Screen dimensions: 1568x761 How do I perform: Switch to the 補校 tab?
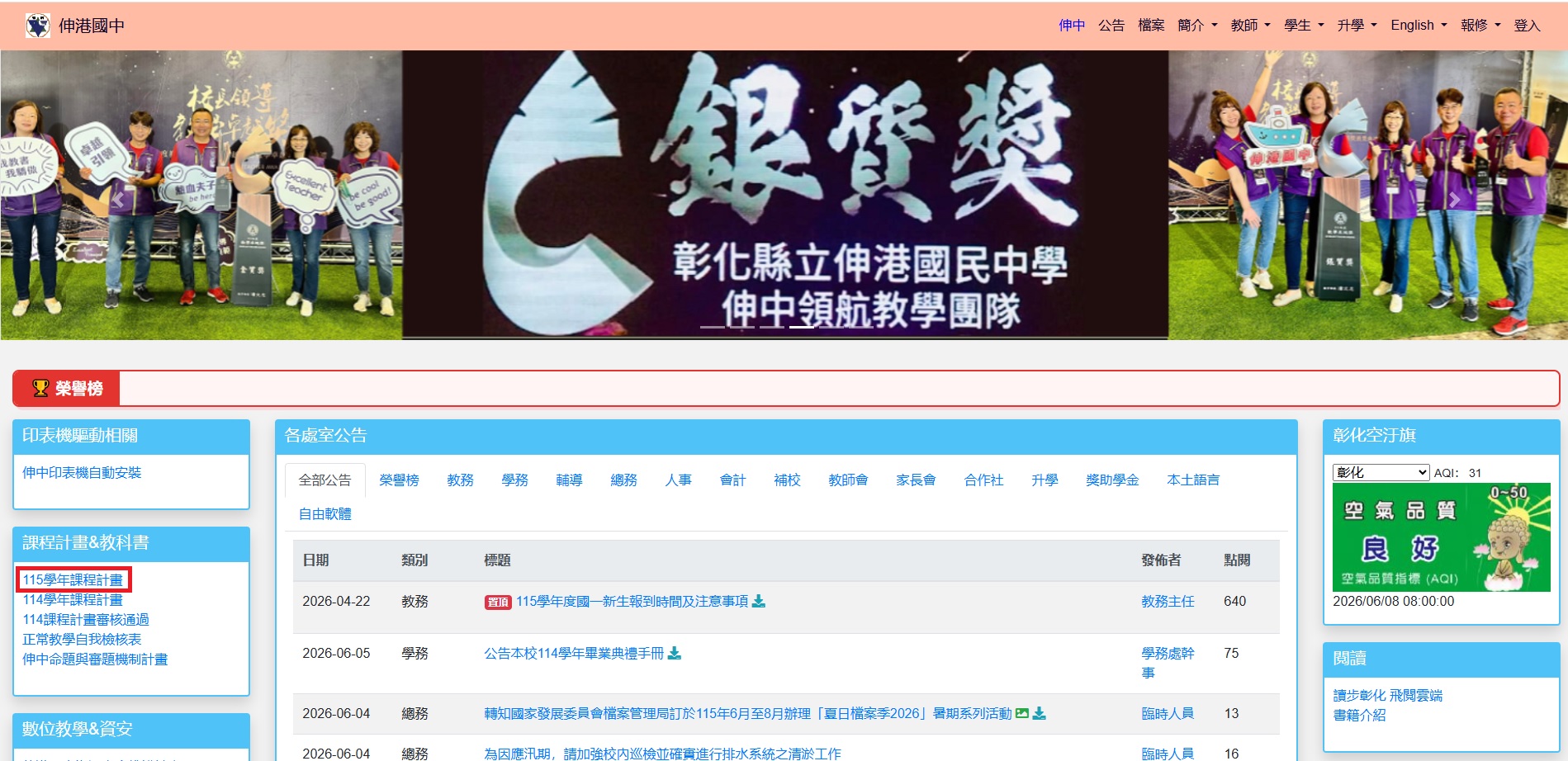pos(788,480)
